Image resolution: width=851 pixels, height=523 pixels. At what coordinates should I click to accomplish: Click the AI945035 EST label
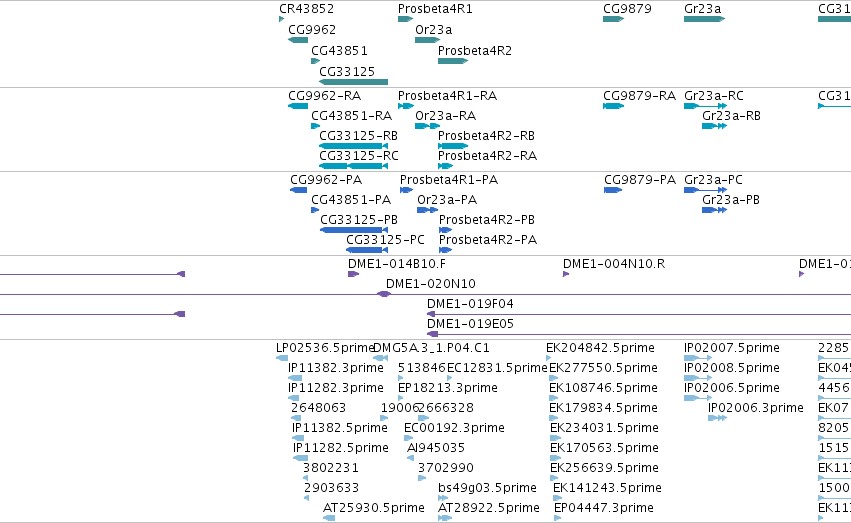tap(436, 448)
